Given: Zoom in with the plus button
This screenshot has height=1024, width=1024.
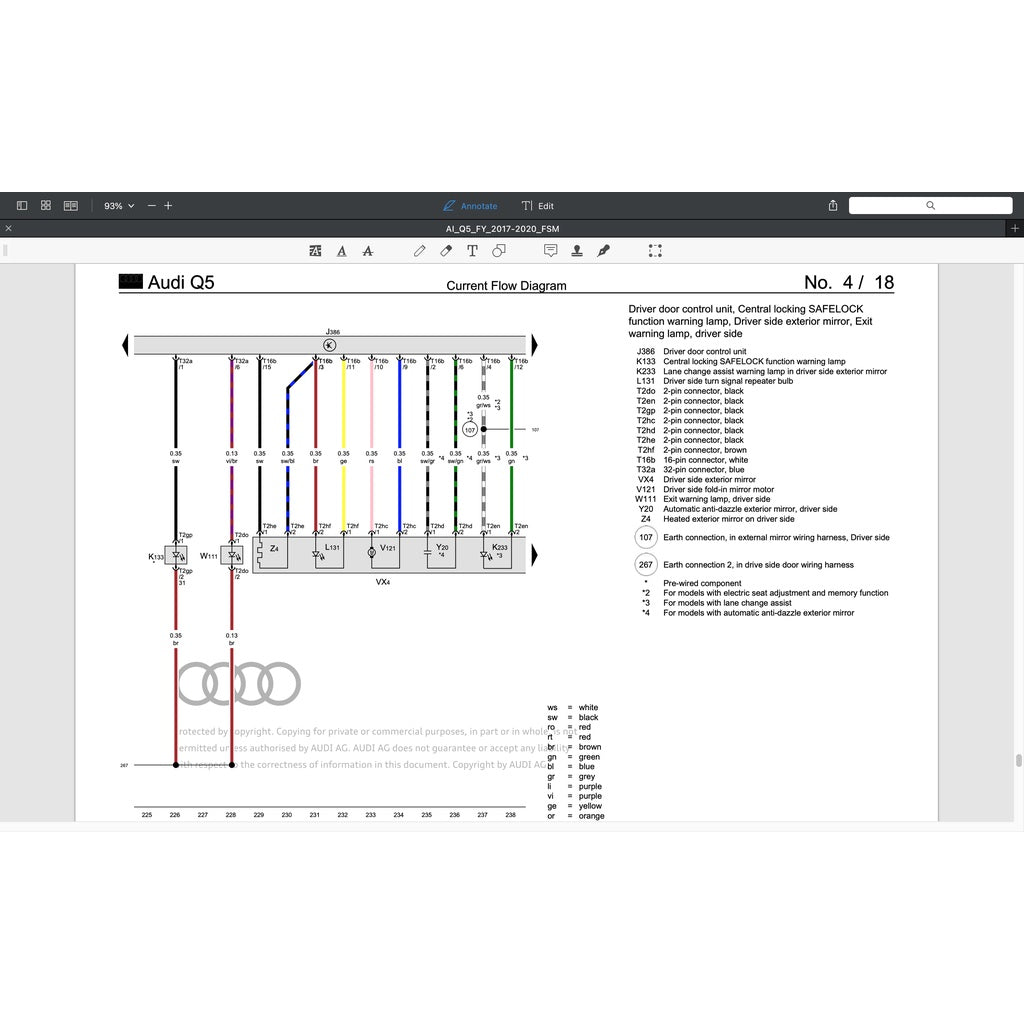Looking at the screenshot, I should click(168, 205).
